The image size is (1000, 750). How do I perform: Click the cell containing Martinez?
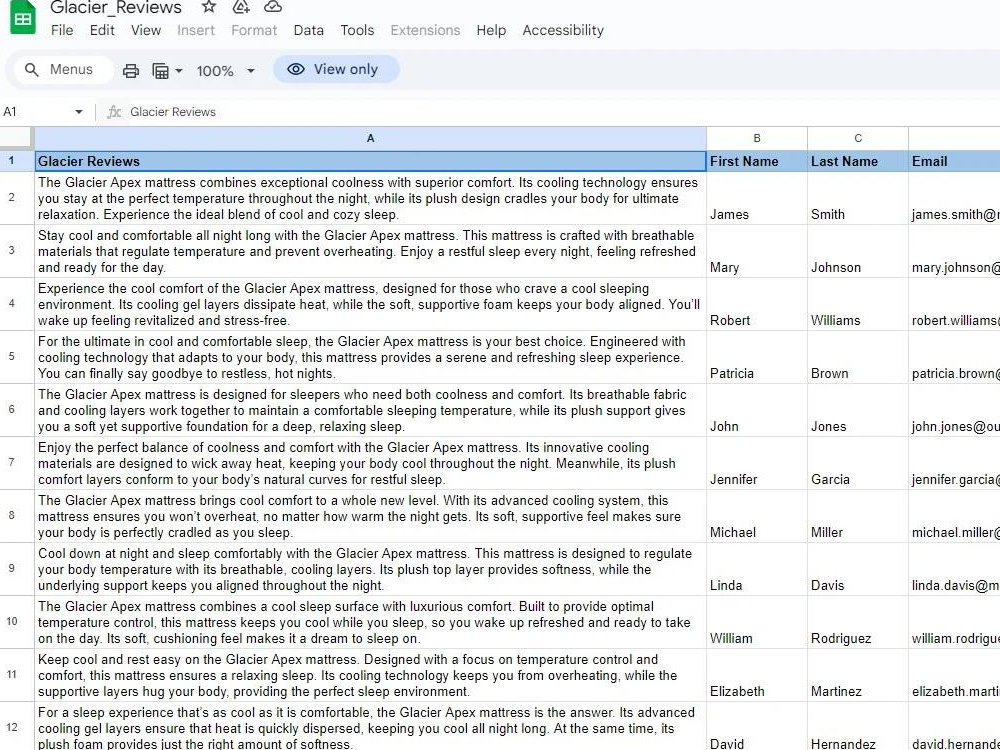click(x=858, y=674)
